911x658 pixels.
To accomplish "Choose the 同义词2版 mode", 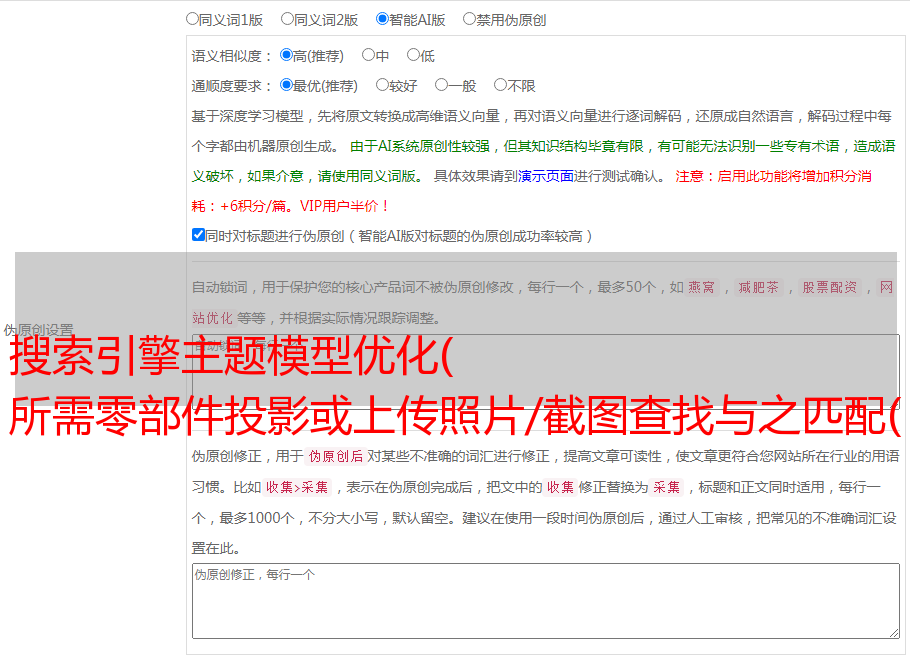I will point(287,18).
